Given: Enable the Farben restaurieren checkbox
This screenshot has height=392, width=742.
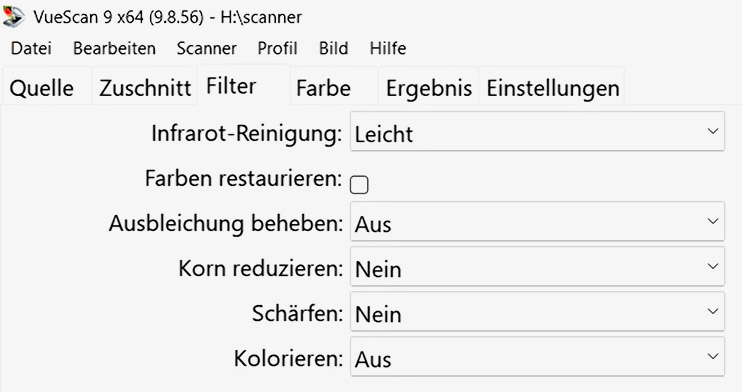Looking at the screenshot, I should (359, 185).
